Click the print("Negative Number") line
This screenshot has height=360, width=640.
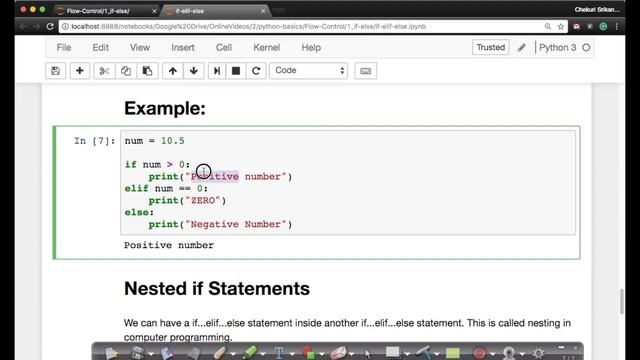(220, 224)
